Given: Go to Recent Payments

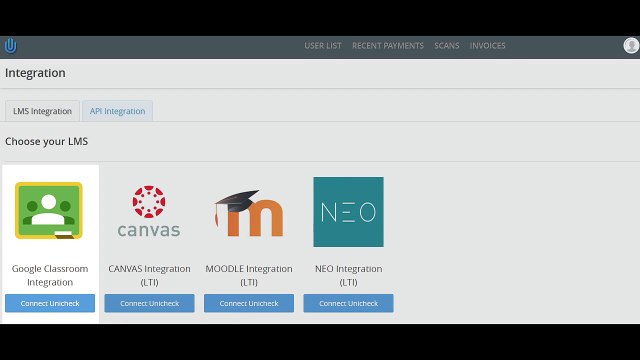Looking at the screenshot, I should (x=388, y=46).
